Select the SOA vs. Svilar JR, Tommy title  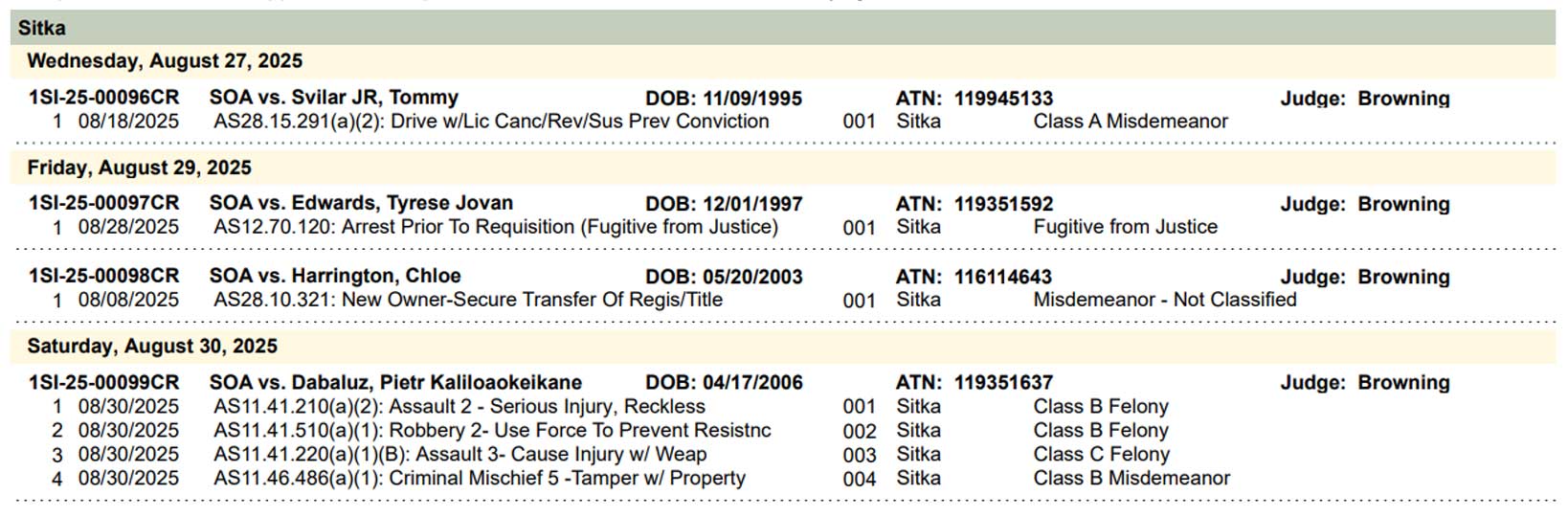333,98
